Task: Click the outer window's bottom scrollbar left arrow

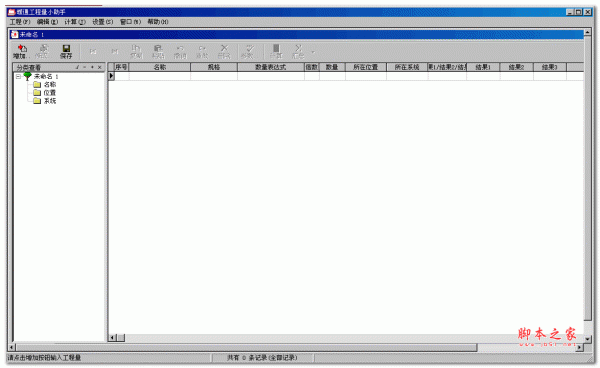Action: click(11, 347)
